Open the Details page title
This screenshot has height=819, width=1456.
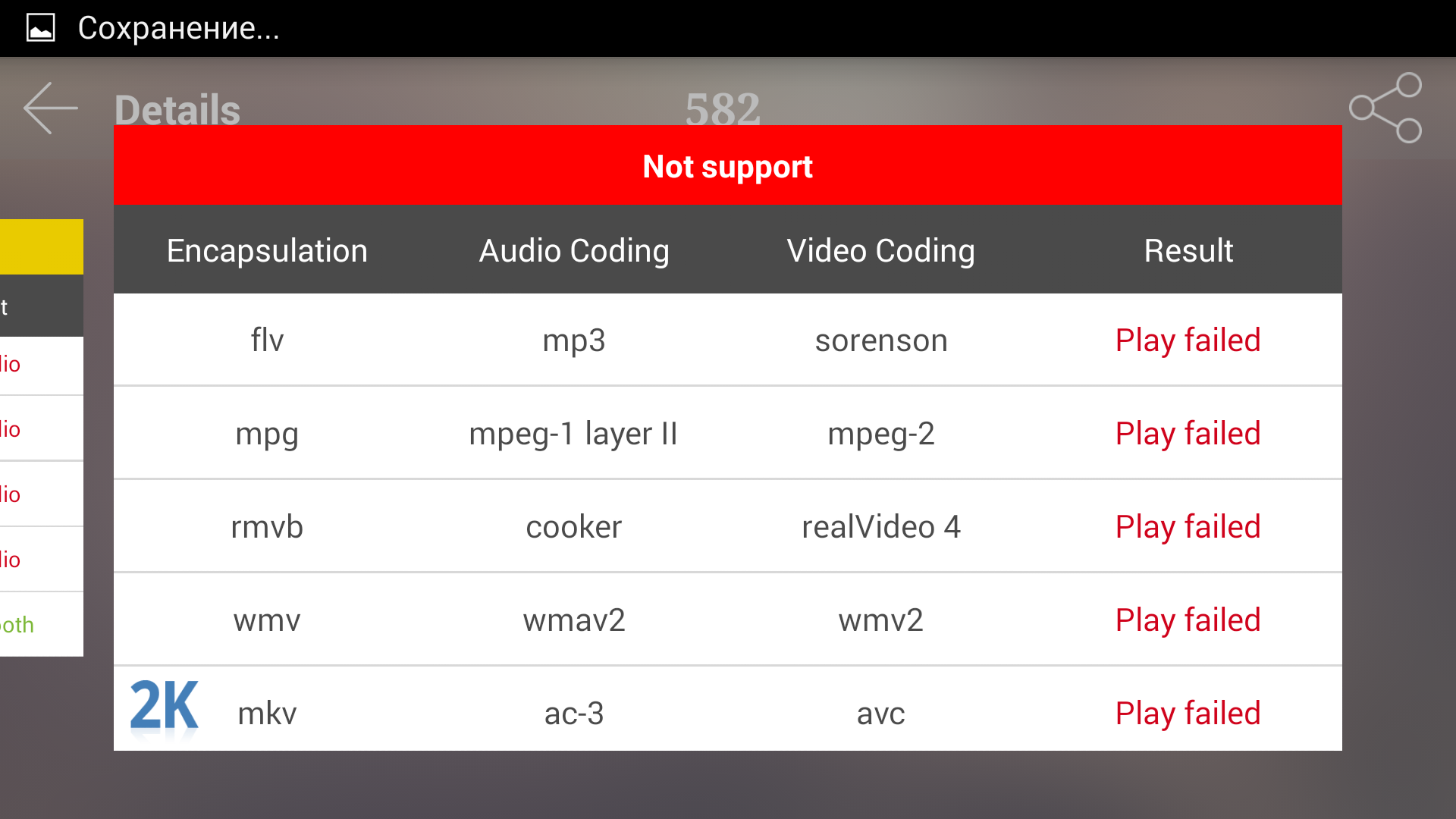[x=177, y=110]
